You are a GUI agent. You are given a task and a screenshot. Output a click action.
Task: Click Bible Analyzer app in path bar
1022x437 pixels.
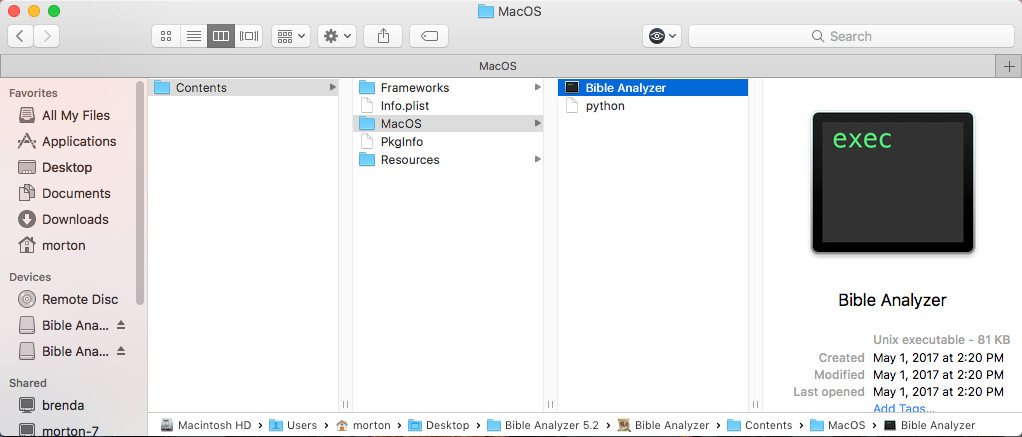664,425
